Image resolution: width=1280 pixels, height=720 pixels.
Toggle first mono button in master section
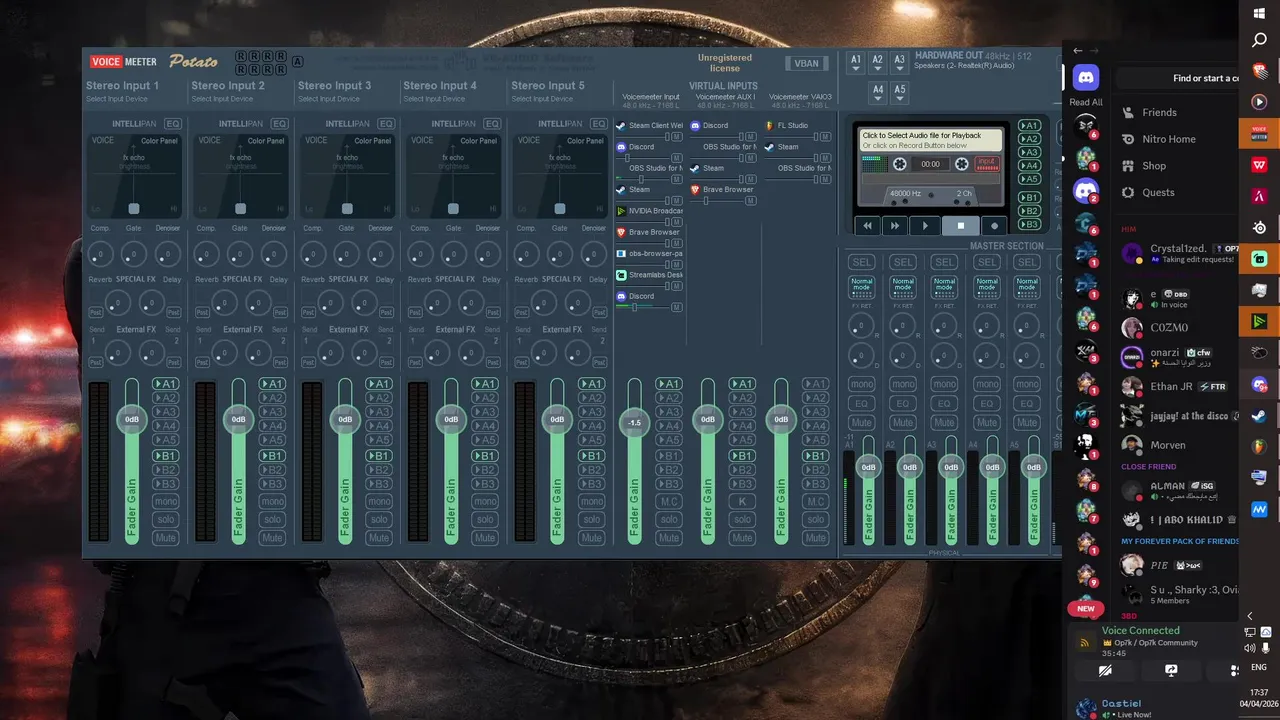(862, 384)
